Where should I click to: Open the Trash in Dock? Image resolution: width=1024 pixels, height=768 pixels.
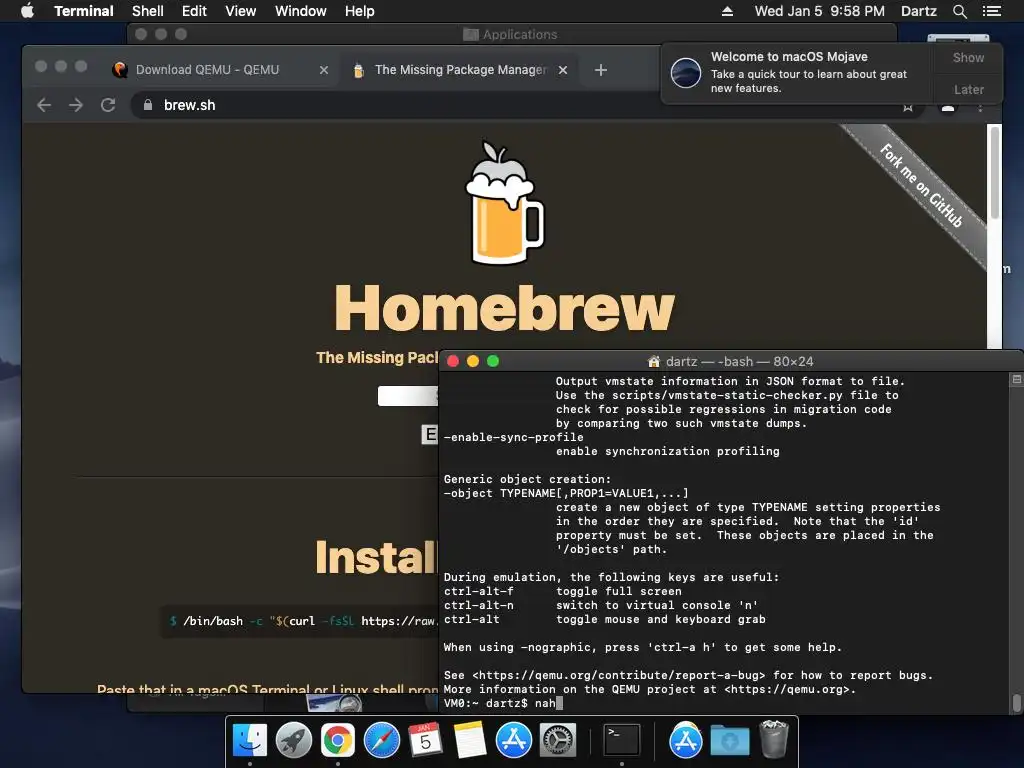pyautogui.click(x=774, y=739)
